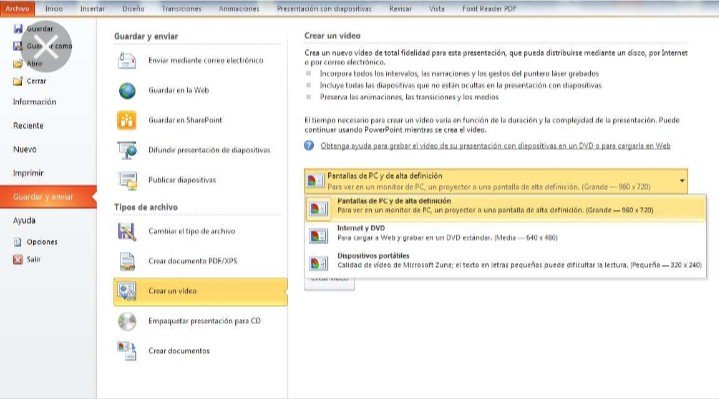Click the Guardar floppy disk icon

[18, 28]
